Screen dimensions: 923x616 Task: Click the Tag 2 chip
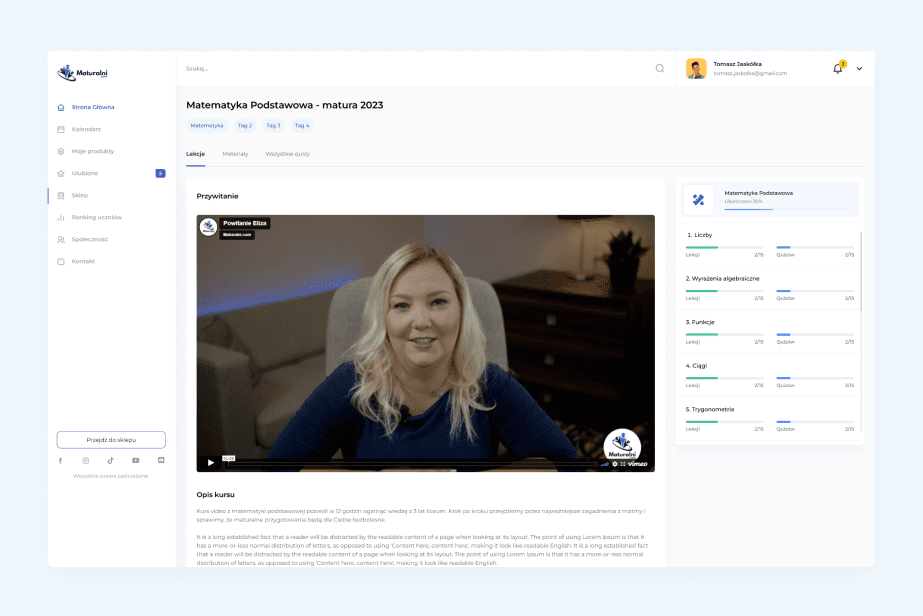pyautogui.click(x=245, y=125)
